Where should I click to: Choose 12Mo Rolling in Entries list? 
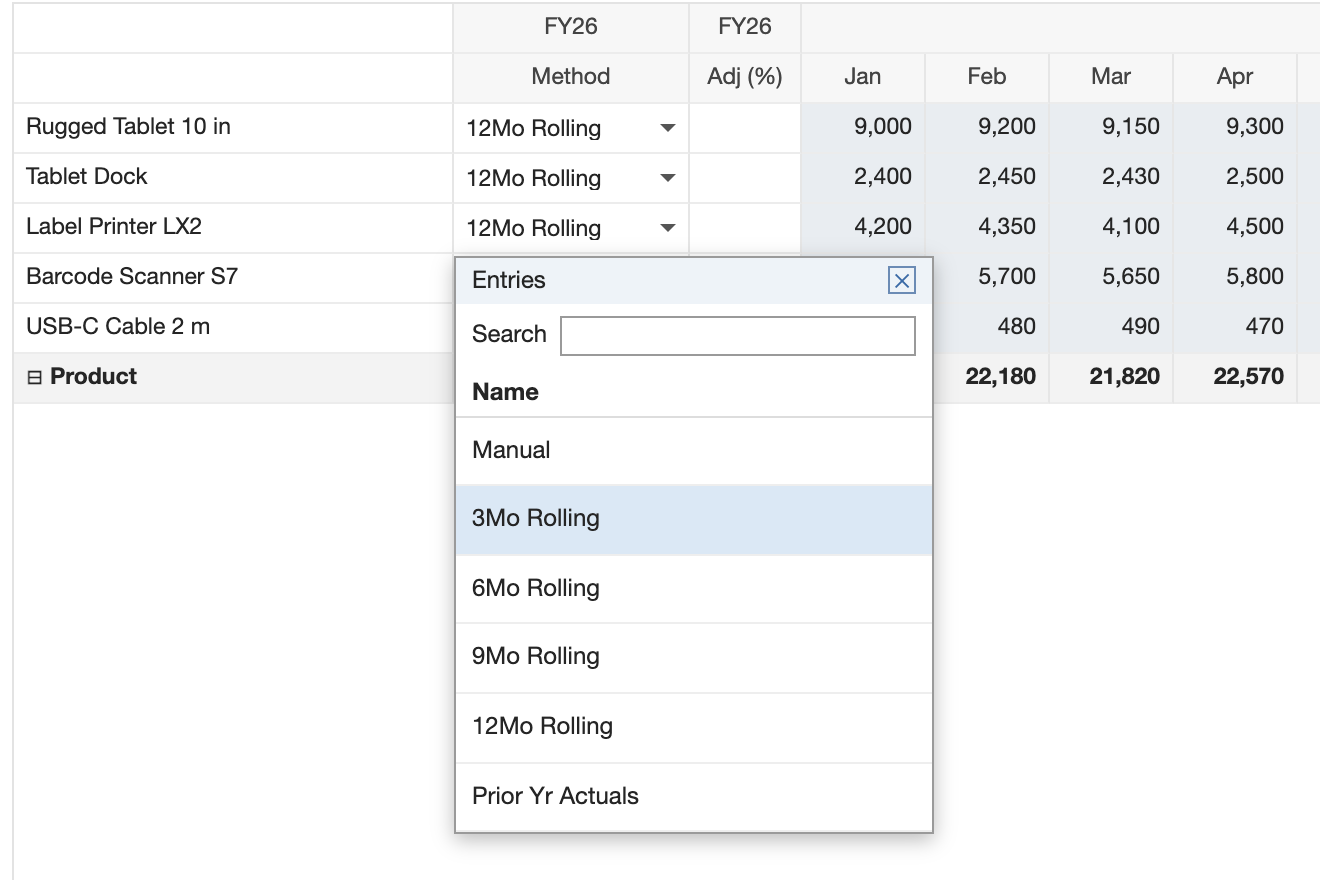coord(694,727)
